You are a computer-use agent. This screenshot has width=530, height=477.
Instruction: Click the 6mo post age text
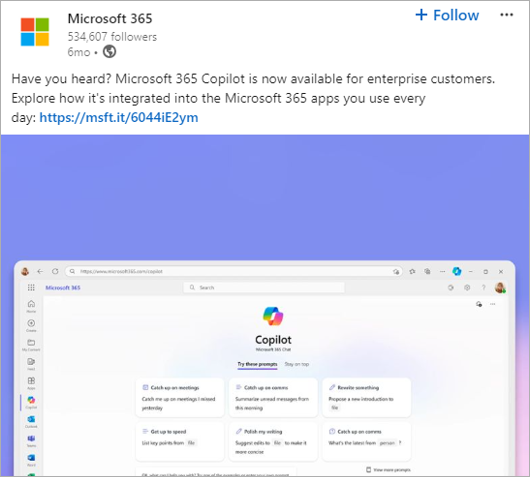pos(79,52)
